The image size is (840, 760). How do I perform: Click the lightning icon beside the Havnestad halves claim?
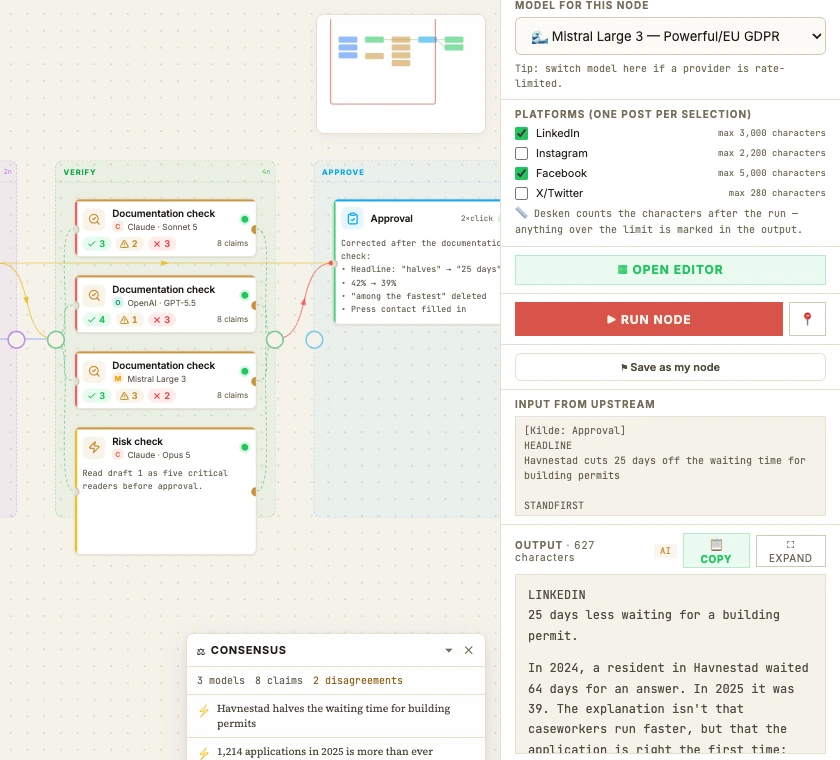pyautogui.click(x=204, y=711)
